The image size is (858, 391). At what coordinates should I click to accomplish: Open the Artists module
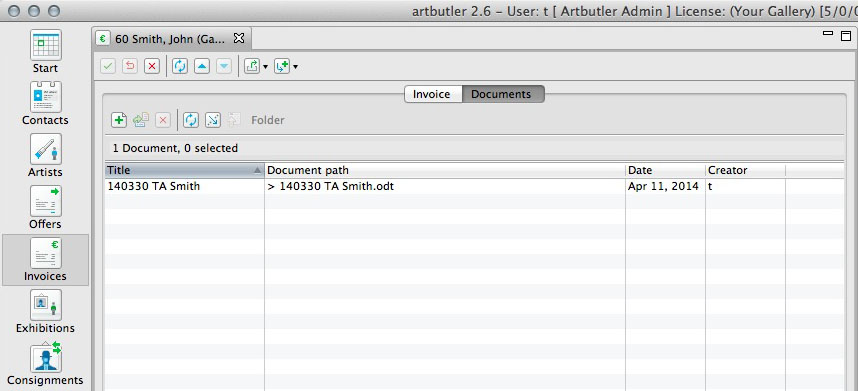45,156
